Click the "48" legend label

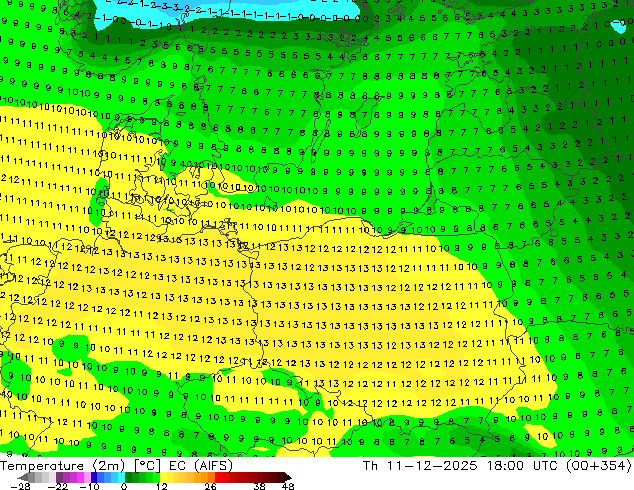[x=288, y=486]
